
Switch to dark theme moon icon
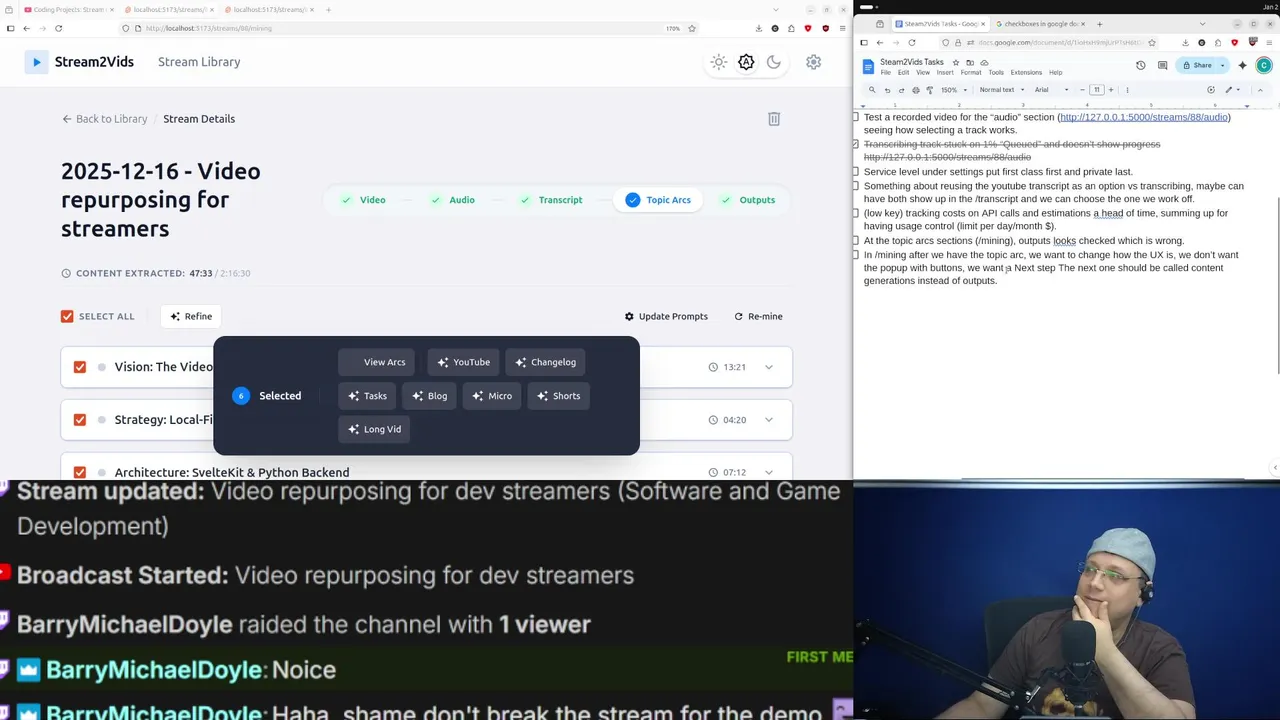774,62
